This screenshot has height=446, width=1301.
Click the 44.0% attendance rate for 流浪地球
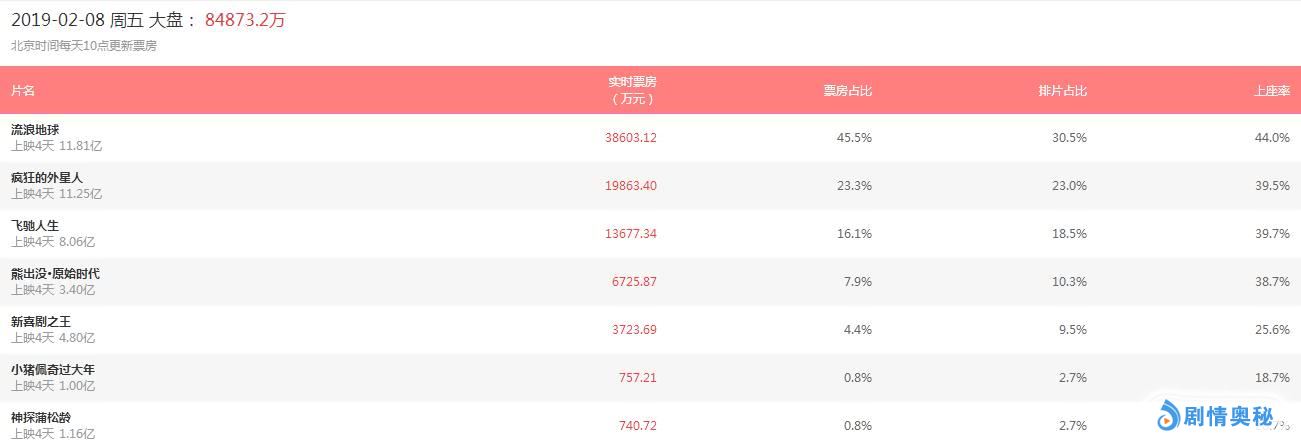[x=1272, y=138]
